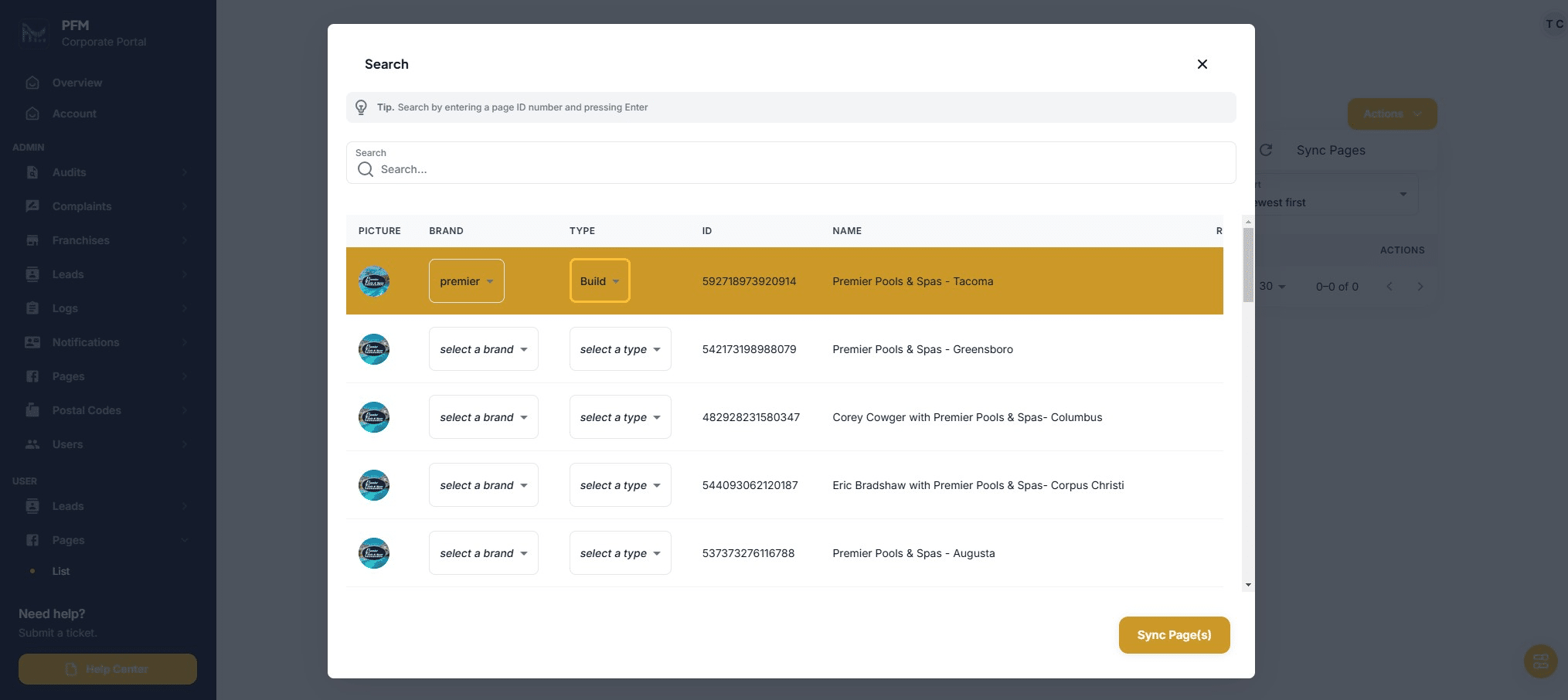This screenshot has height=700, width=1568.
Task: Open select a brand for Greensboro row
Action: pyautogui.click(x=483, y=348)
